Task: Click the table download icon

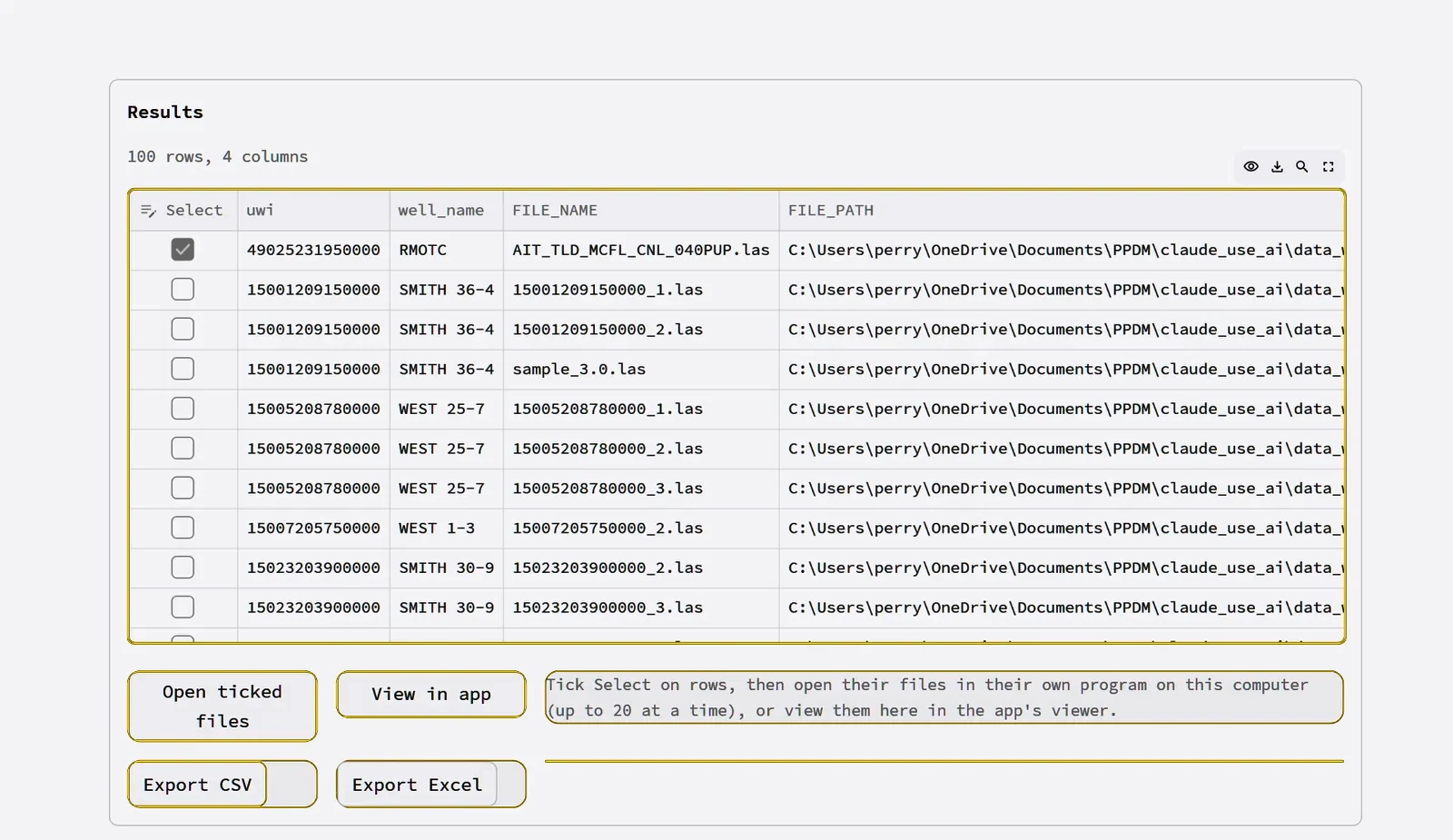Action: [x=1277, y=166]
